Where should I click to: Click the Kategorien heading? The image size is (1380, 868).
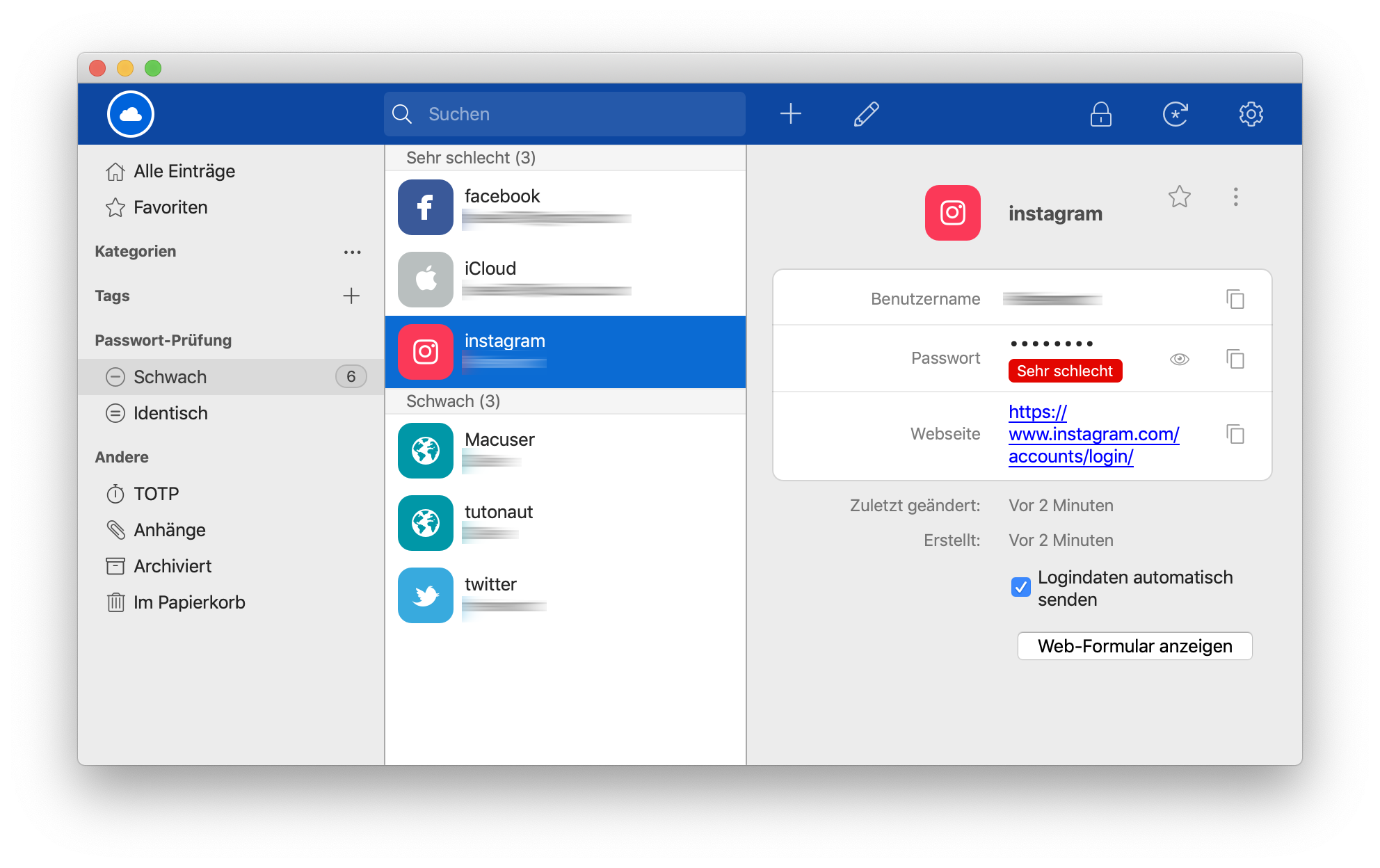(136, 252)
